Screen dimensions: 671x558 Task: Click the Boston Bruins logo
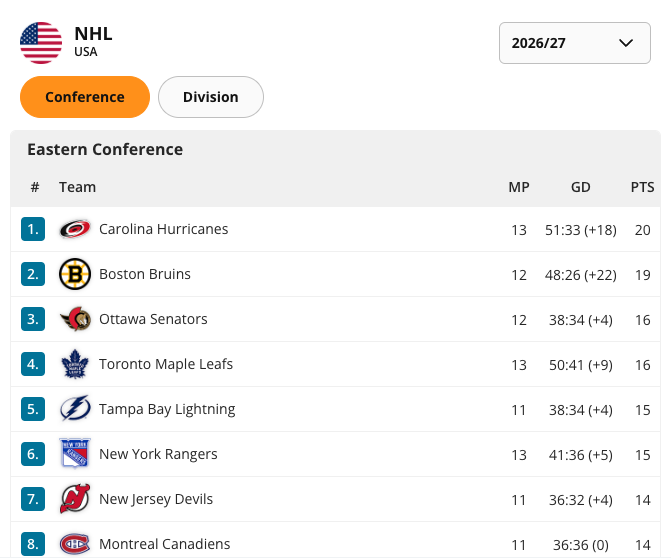[75, 274]
